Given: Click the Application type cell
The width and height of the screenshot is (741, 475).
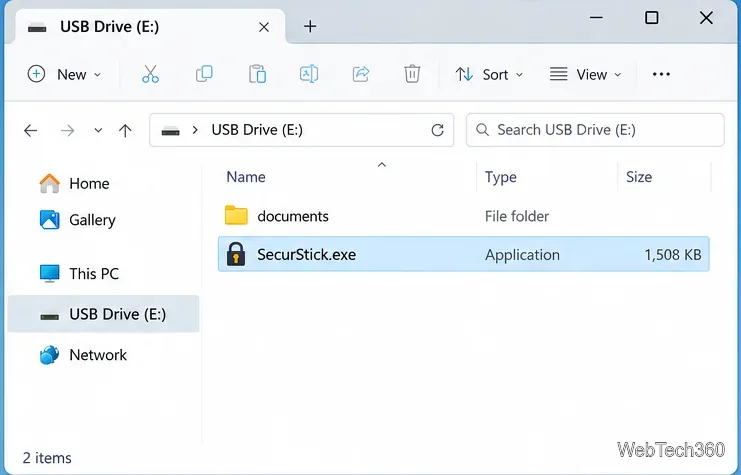Looking at the screenshot, I should coord(522,255).
